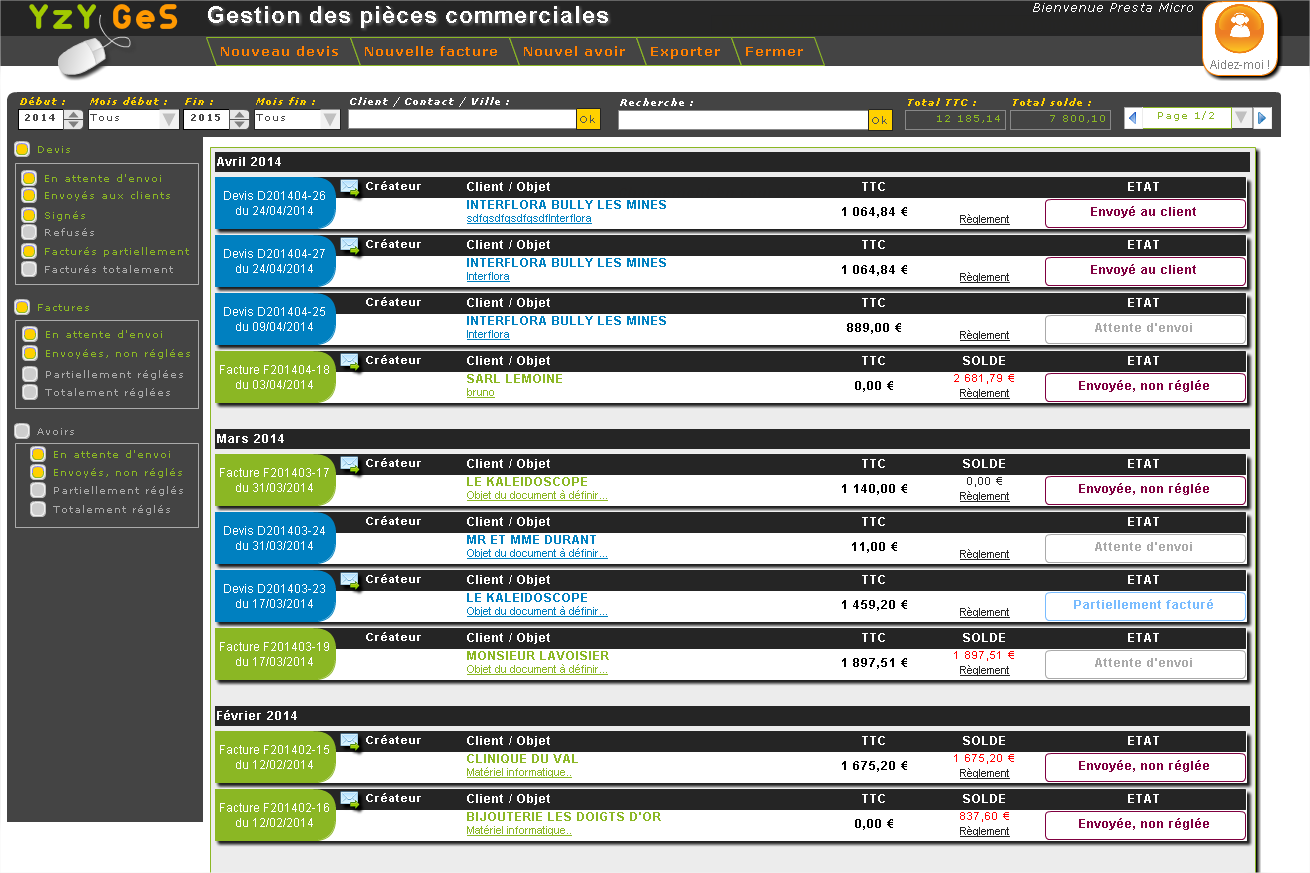Adjust the Début year stepper

coord(73,119)
